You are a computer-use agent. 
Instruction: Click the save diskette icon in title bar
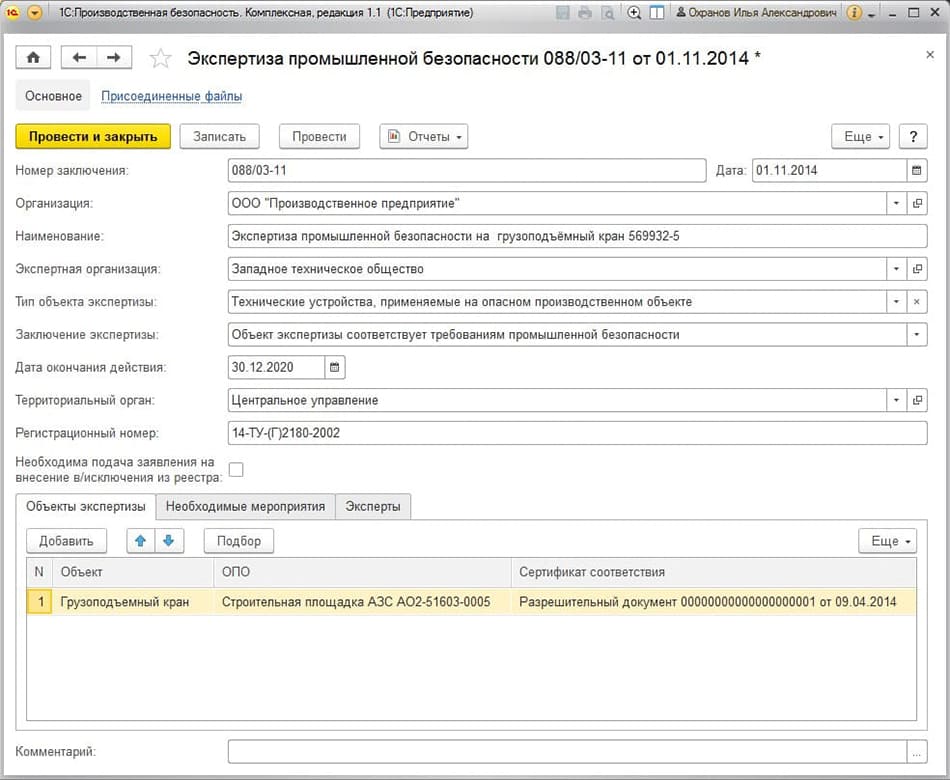click(563, 12)
